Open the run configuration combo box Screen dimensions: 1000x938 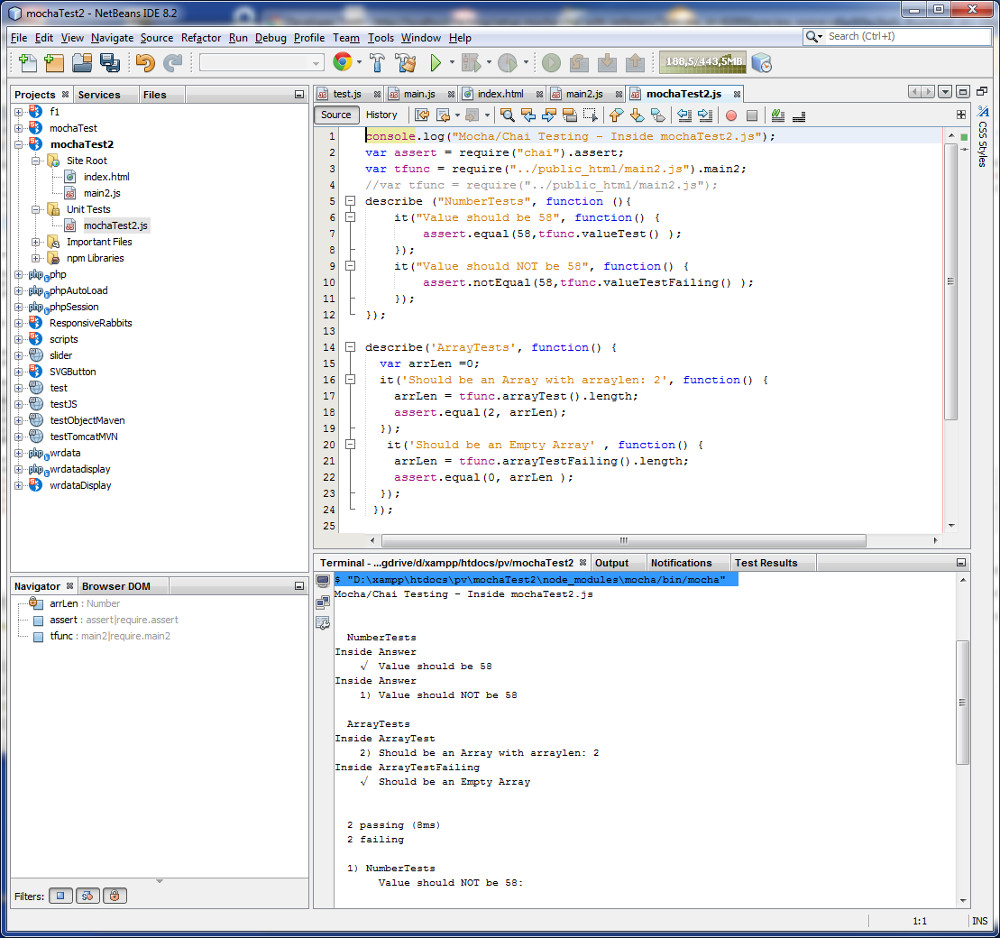[261, 62]
